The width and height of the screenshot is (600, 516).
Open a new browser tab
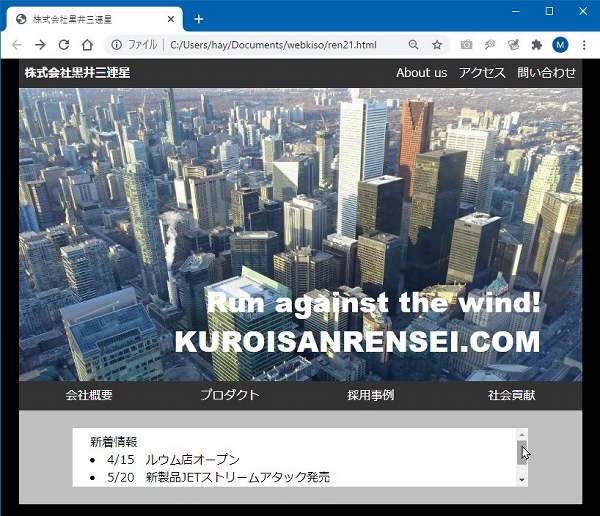point(198,19)
